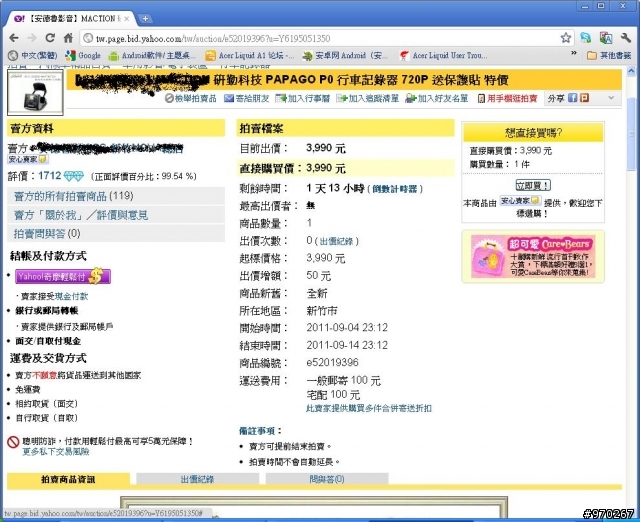Open seller rating 1712

pos(49,176)
